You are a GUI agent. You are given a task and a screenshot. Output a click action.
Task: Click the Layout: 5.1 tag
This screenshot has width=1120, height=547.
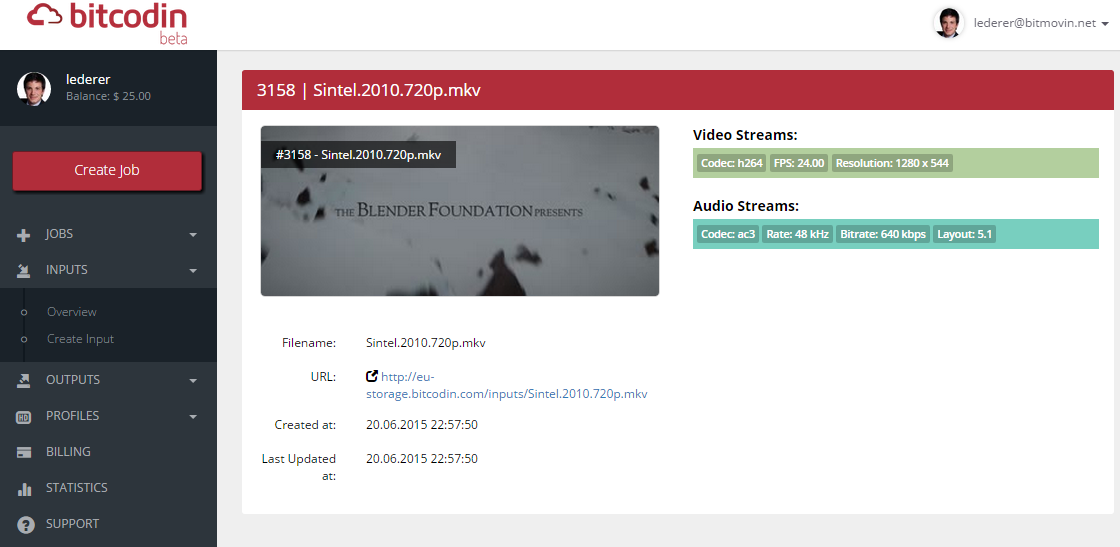[x=964, y=234]
